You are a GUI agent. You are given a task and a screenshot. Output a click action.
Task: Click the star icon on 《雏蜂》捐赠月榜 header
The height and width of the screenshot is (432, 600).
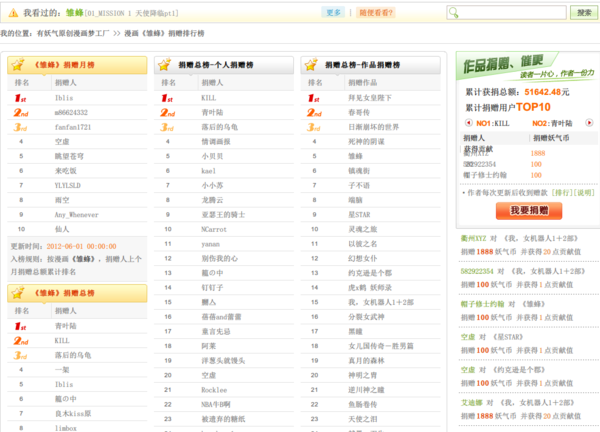19,65
